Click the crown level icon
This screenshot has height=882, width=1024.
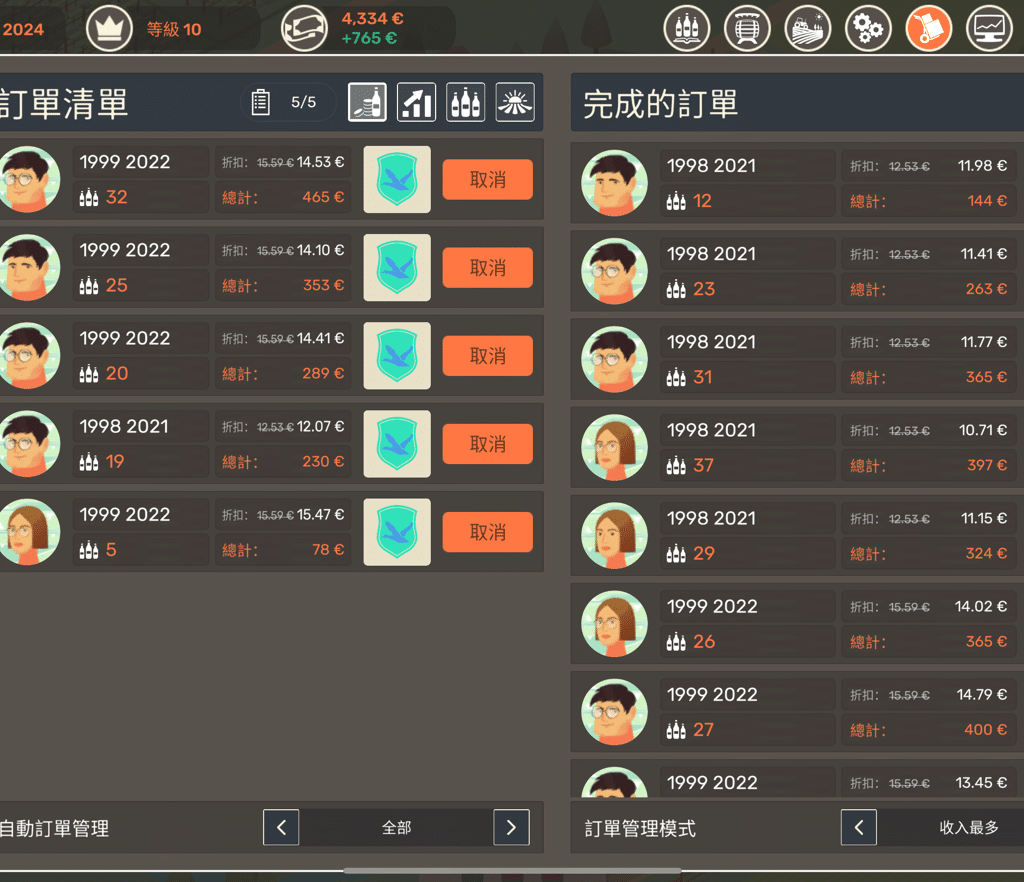tap(109, 29)
